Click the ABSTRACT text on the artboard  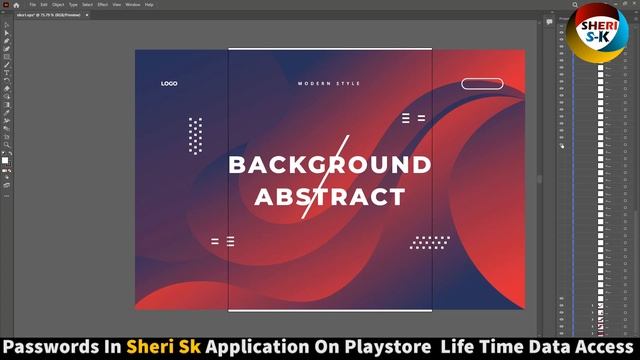[x=330, y=197]
